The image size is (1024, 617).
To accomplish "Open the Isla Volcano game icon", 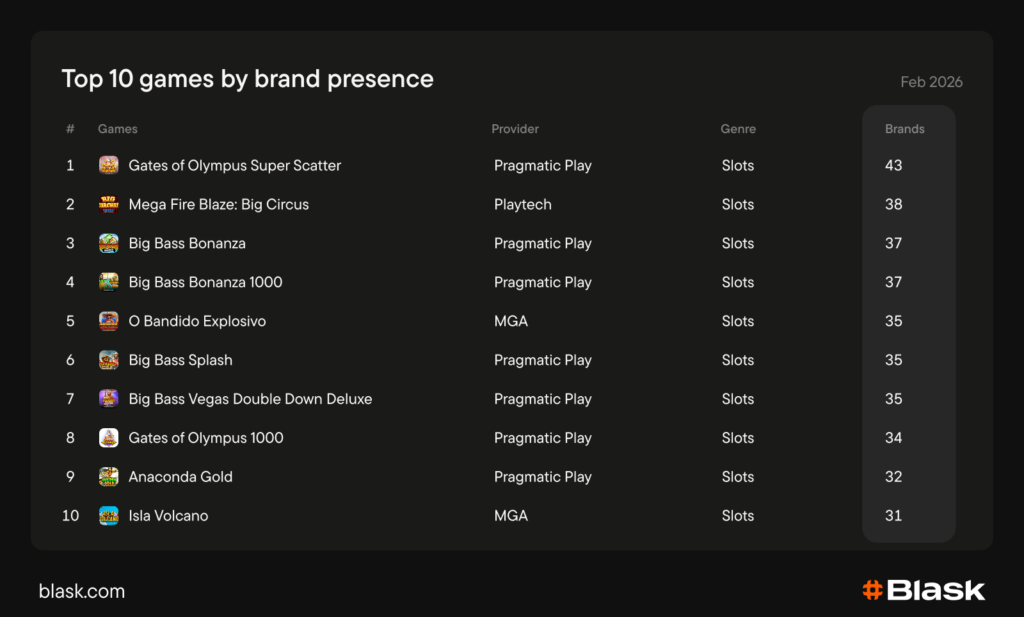I will [x=109, y=516].
